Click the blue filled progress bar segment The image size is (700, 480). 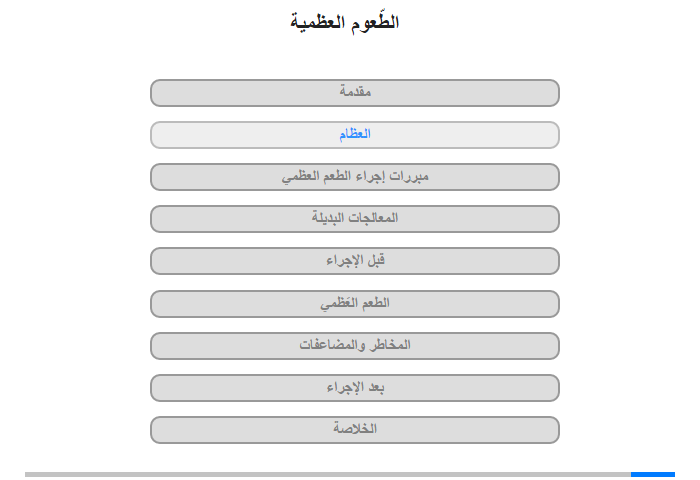pyautogui.click(x=653, y=474)
